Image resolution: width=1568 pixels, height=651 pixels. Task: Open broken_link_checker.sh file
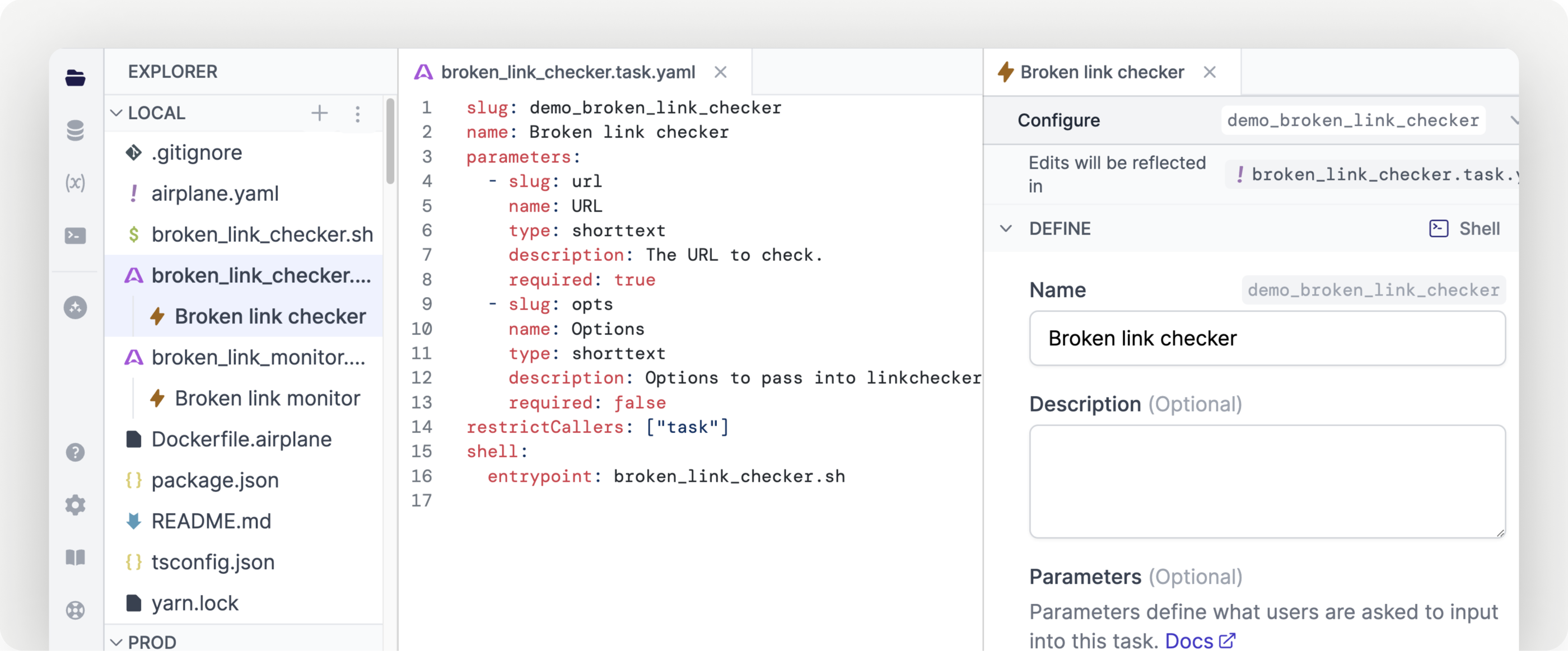click(244, 234)
